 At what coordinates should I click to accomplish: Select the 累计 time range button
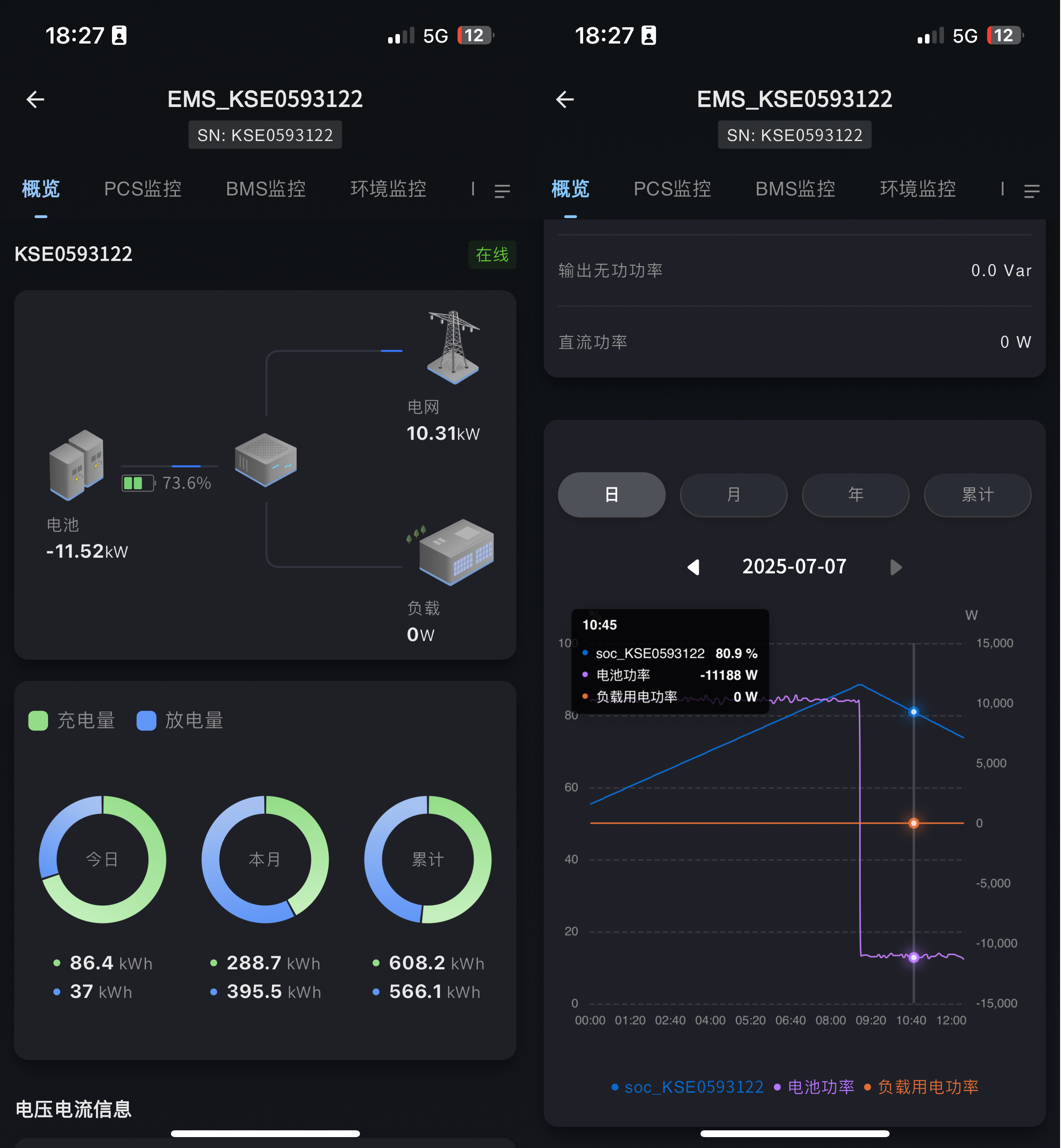977,495
